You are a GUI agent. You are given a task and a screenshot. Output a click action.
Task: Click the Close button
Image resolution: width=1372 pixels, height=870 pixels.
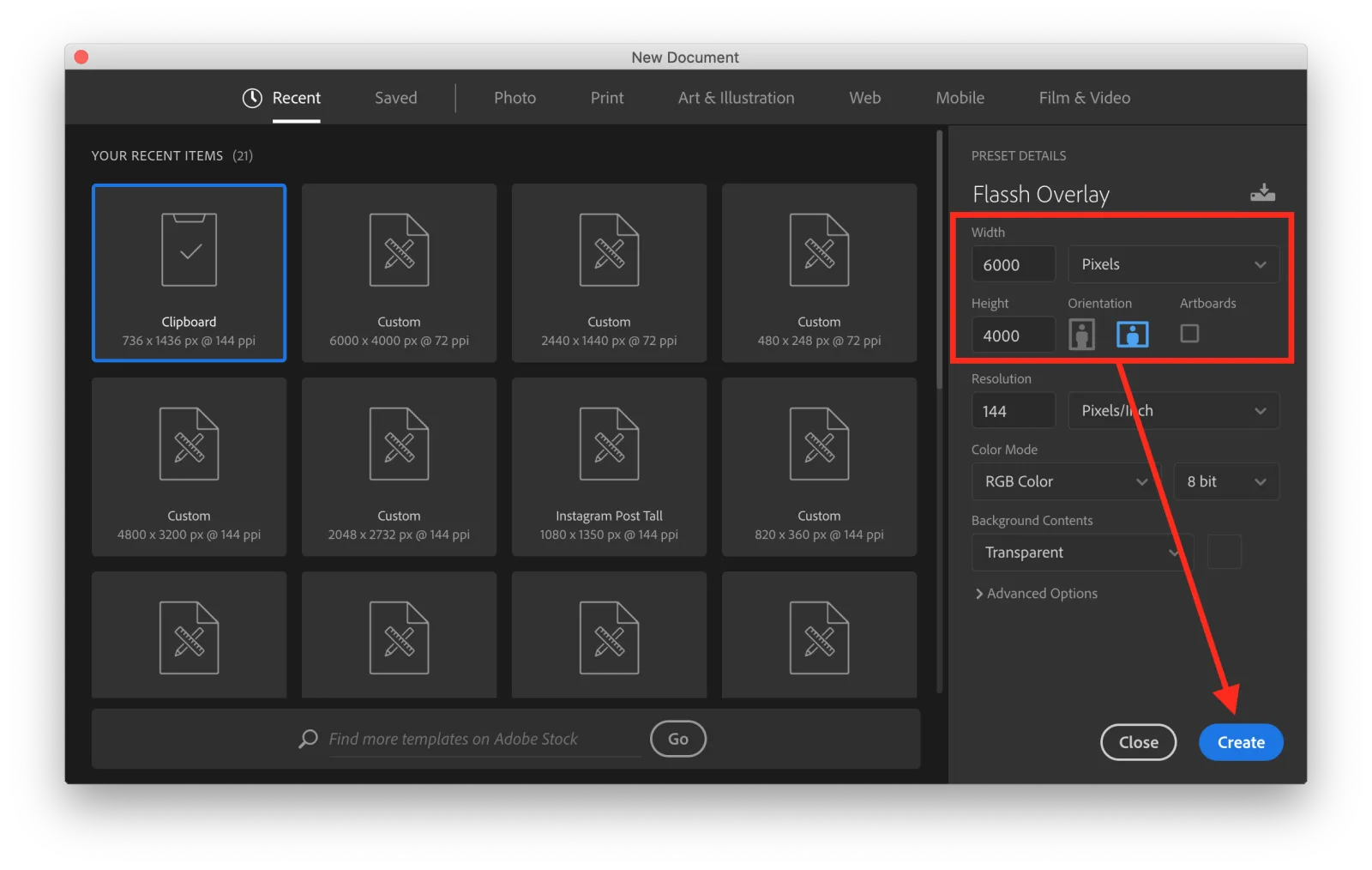pos(1139,742)
